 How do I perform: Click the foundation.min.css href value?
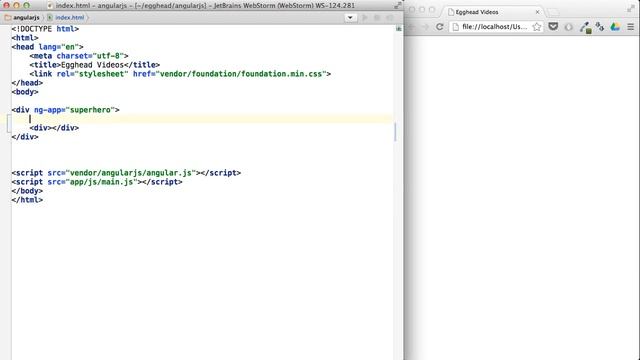(242, 74)
